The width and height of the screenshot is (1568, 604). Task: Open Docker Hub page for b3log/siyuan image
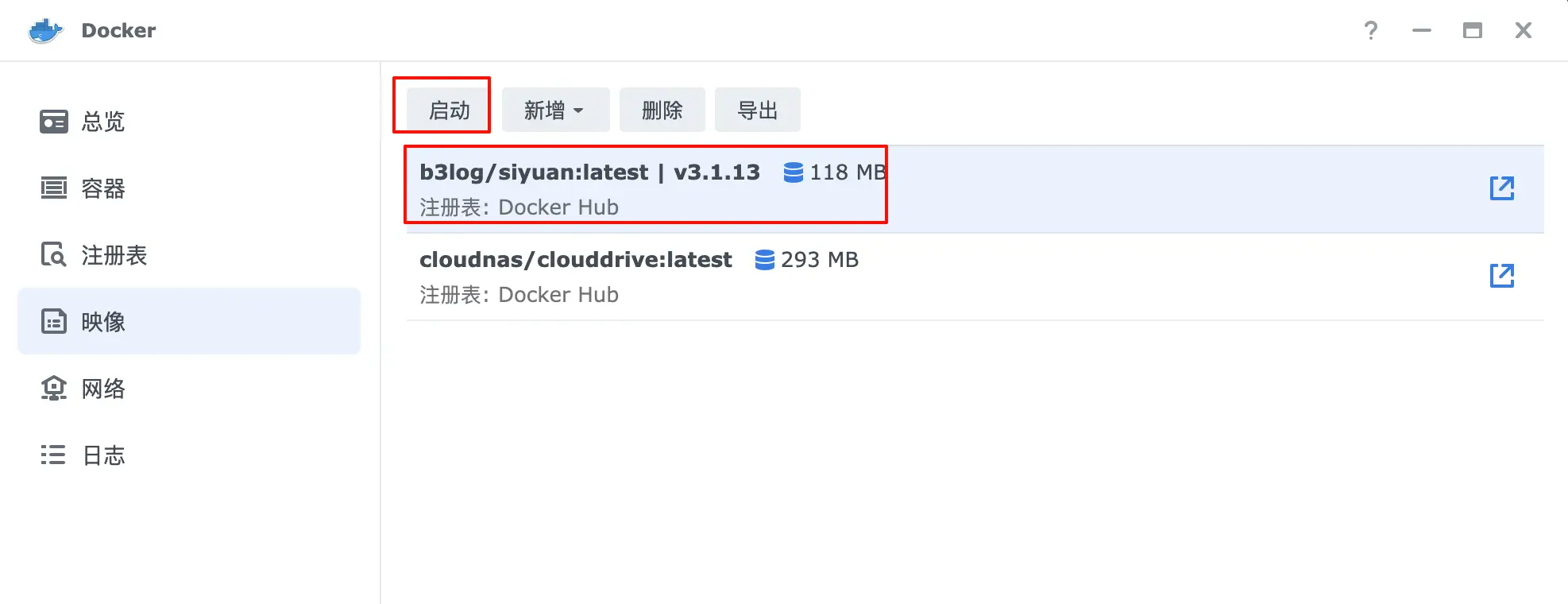tap(1501, 188)
